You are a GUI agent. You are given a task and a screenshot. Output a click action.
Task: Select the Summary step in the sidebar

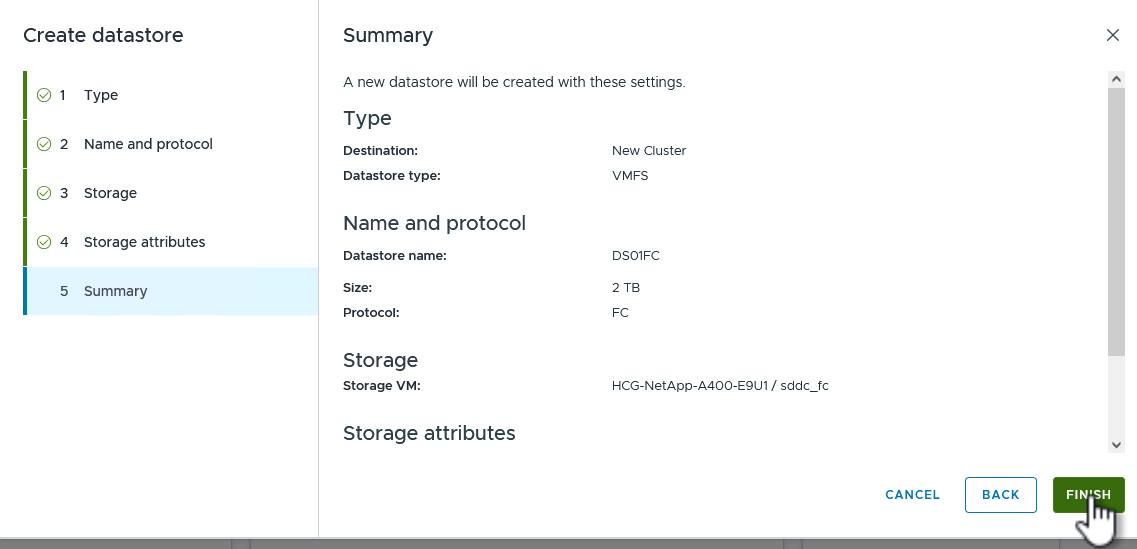pos(115,291)
